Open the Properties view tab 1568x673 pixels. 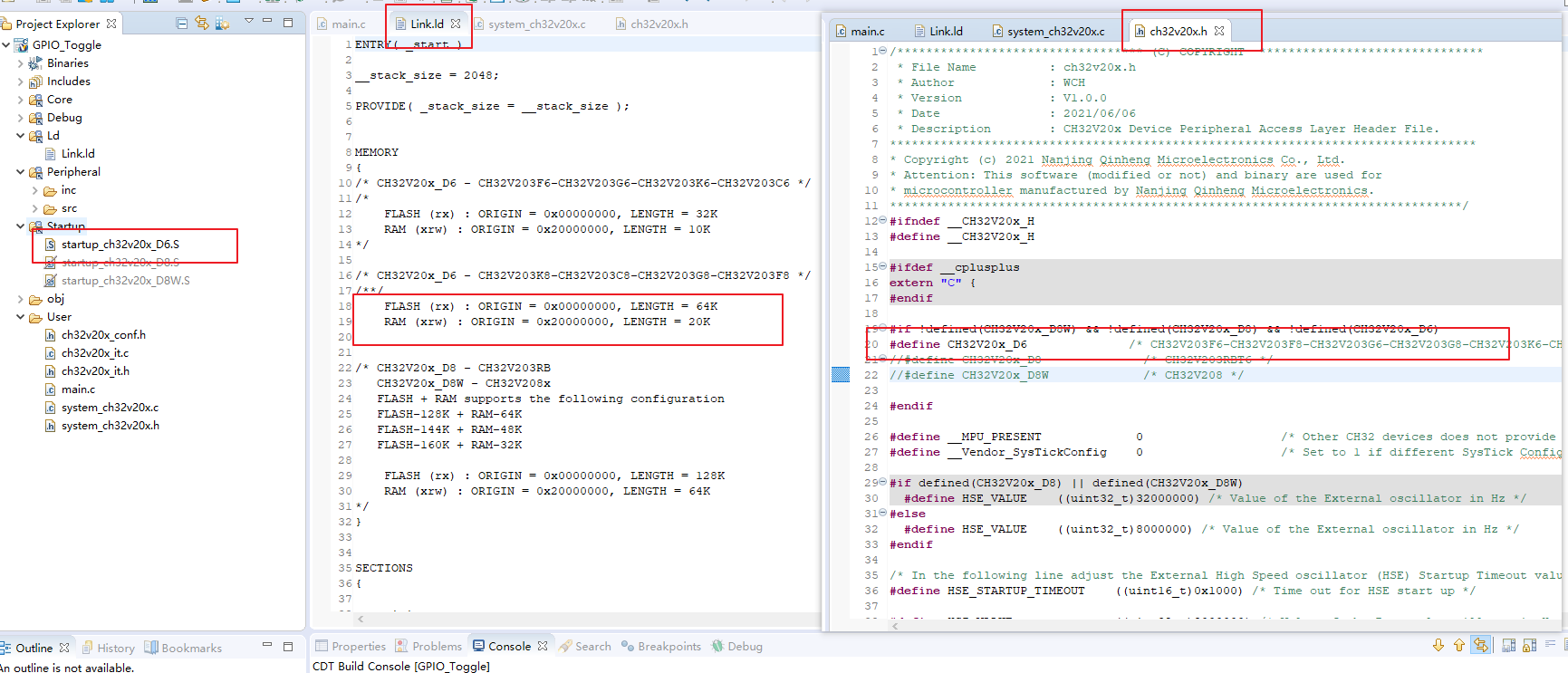[351, 646]
